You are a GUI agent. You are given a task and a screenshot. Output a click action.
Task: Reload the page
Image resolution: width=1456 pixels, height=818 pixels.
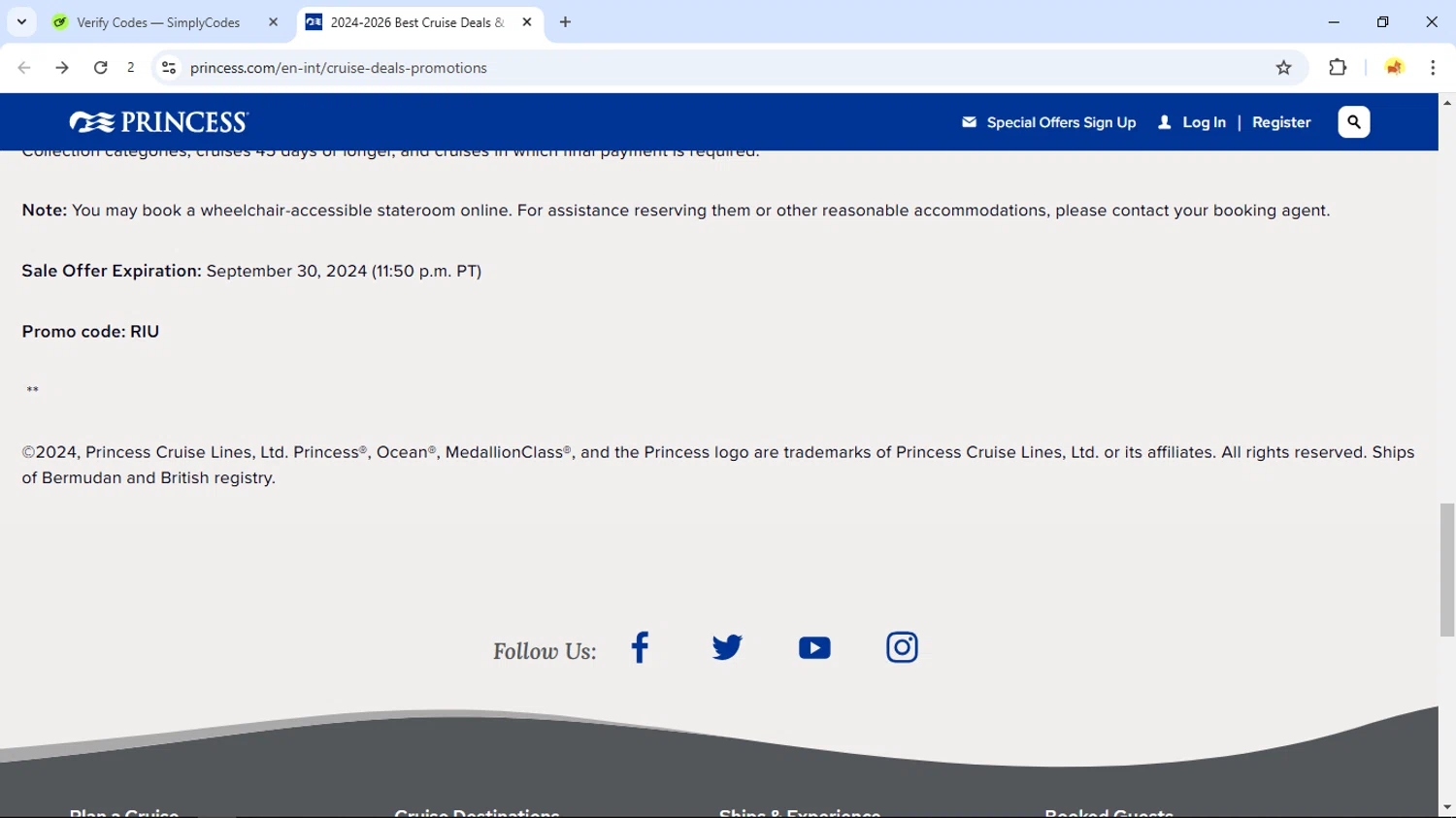[x=100, y=68]
